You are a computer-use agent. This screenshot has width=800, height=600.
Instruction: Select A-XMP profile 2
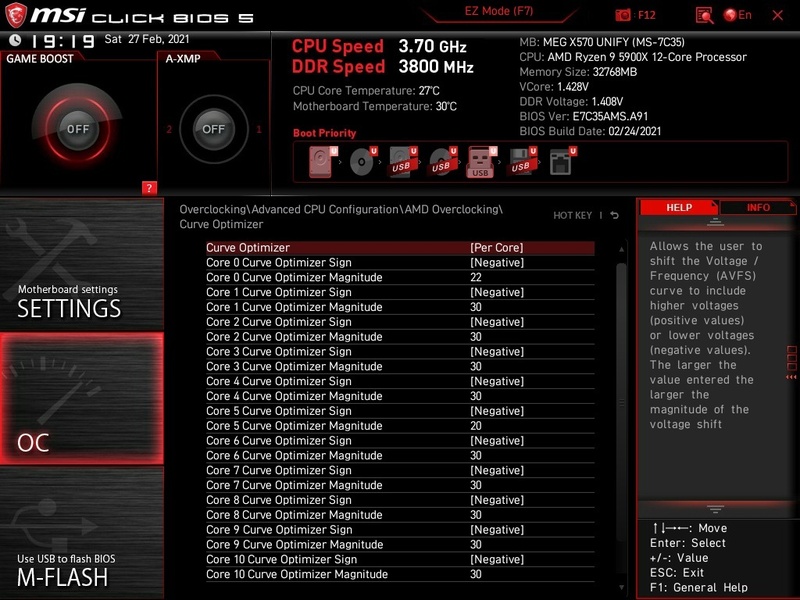169,129
